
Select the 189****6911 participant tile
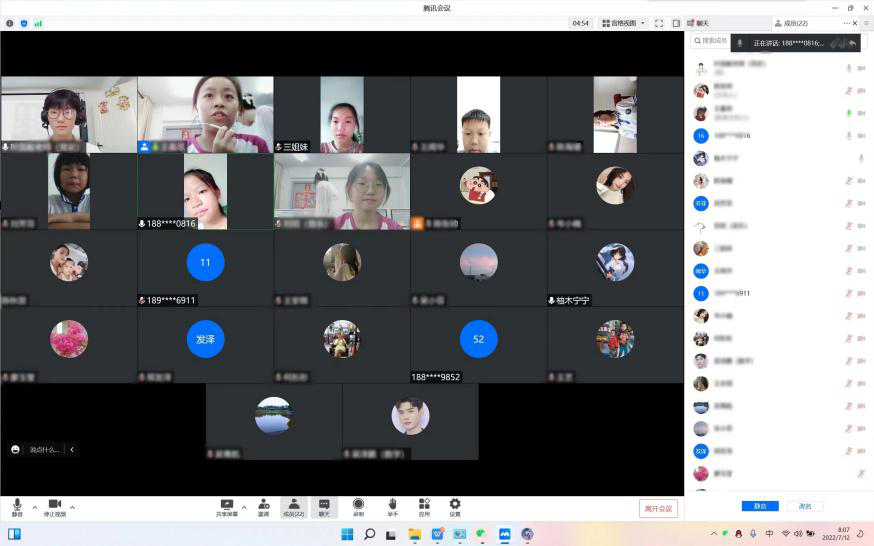click(x=205, y=269)
